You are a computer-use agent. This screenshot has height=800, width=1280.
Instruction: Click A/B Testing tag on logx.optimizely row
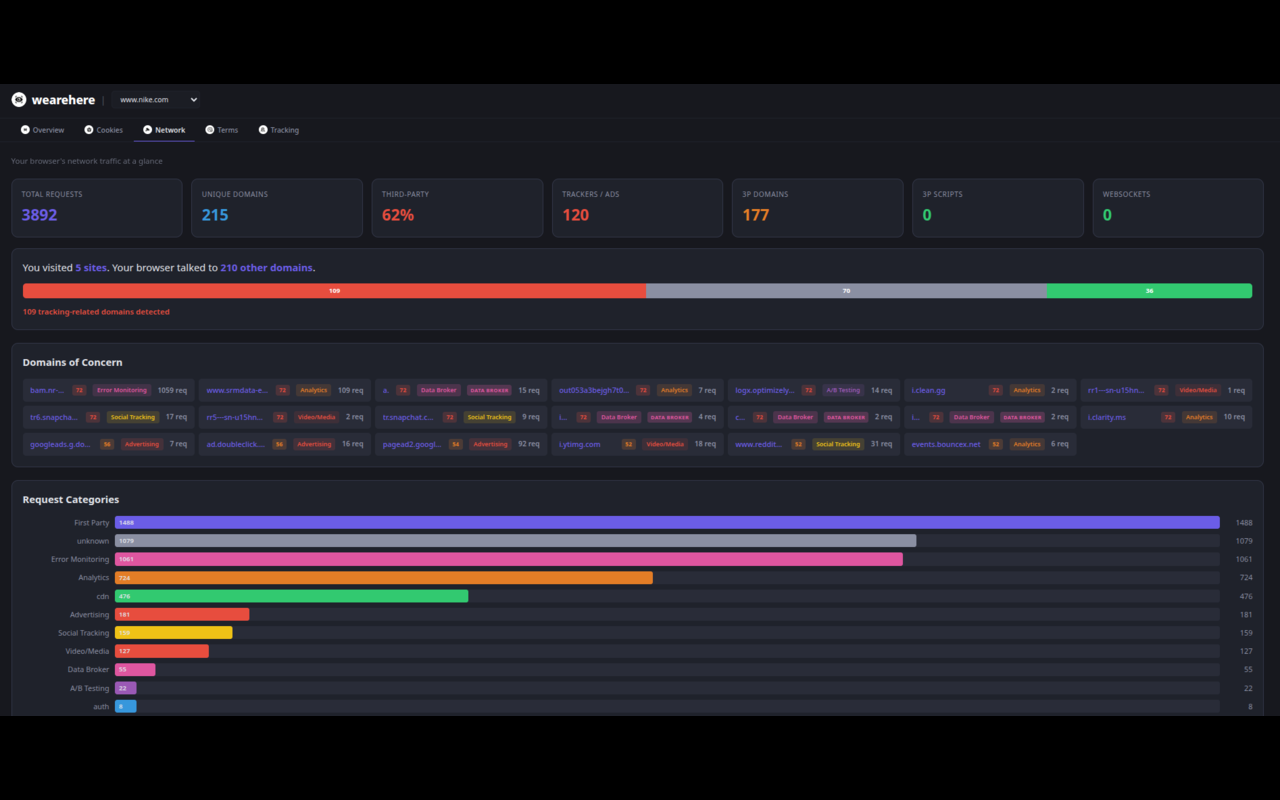point(844,390)
